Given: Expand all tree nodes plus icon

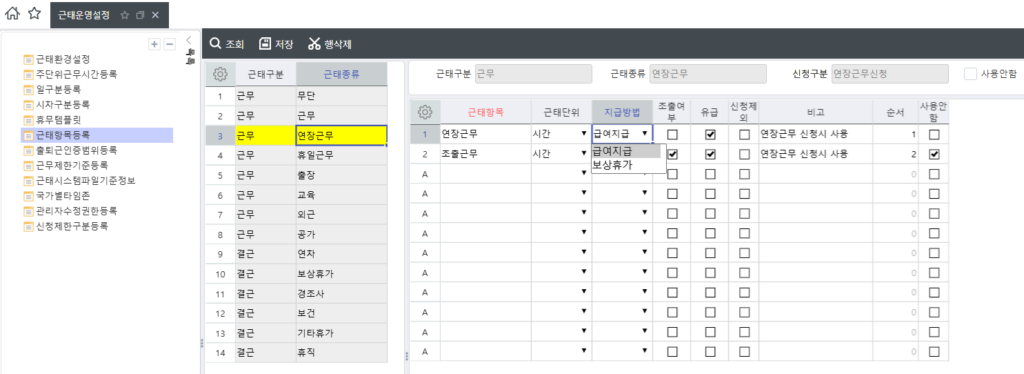Looking at the screenshot, I should [x=155, y=44].
